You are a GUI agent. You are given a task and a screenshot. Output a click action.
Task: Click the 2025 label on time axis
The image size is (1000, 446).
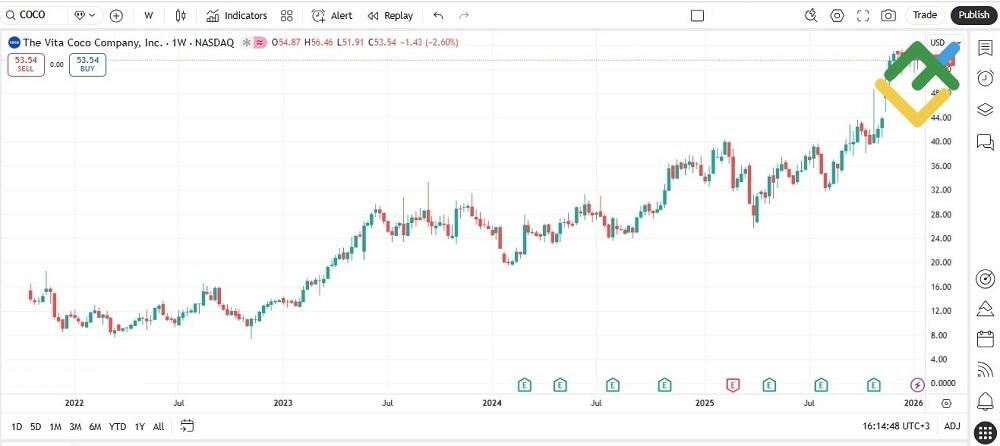tap(705, 403)
